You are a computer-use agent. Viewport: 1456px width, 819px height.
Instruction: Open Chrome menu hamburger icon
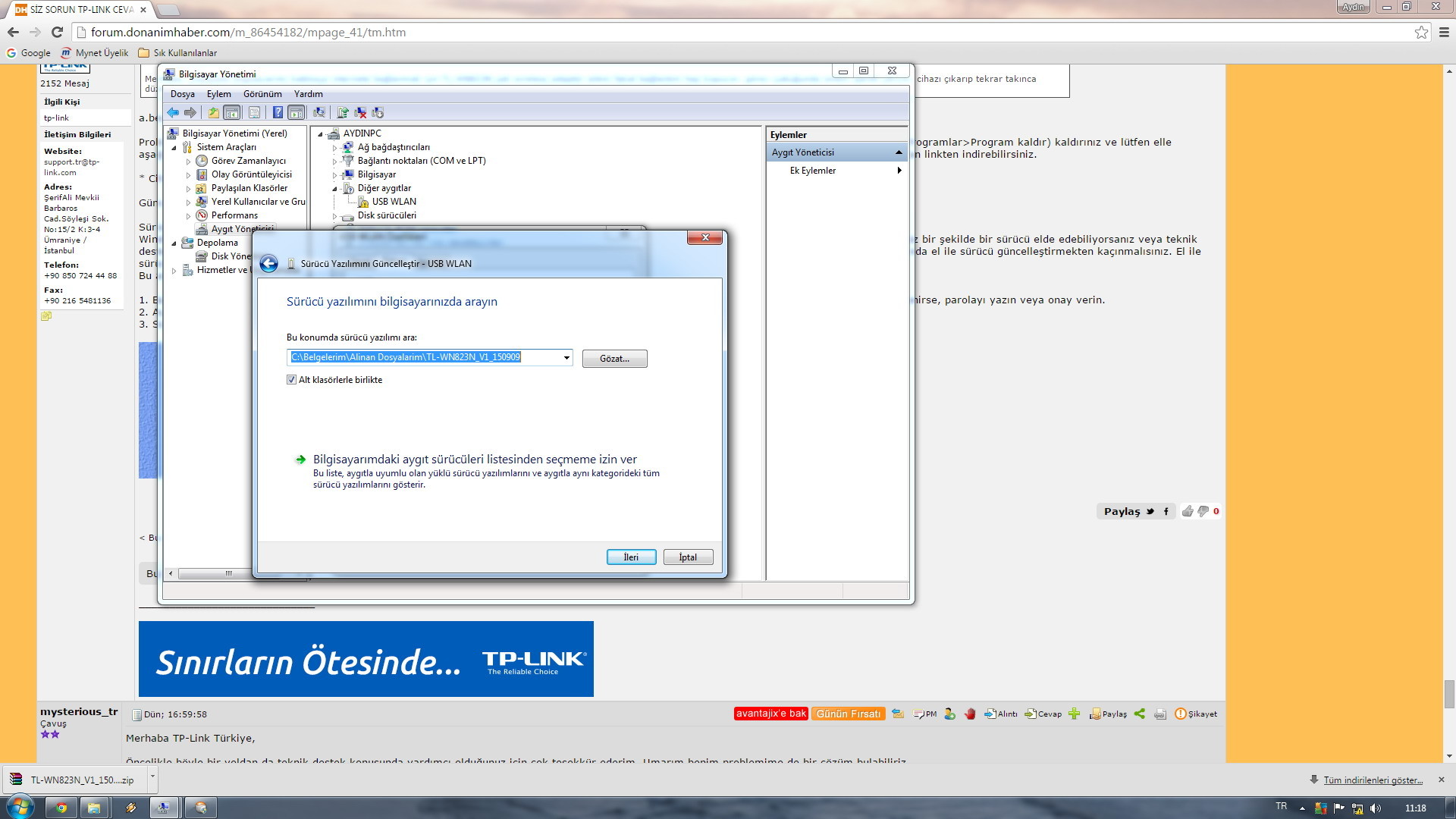tap(1444, 32)
